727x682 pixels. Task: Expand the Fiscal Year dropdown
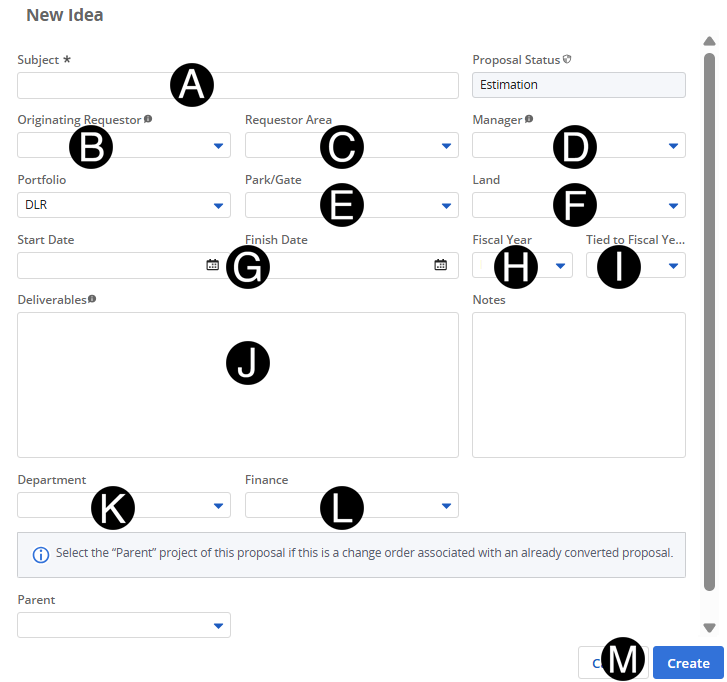560,266
